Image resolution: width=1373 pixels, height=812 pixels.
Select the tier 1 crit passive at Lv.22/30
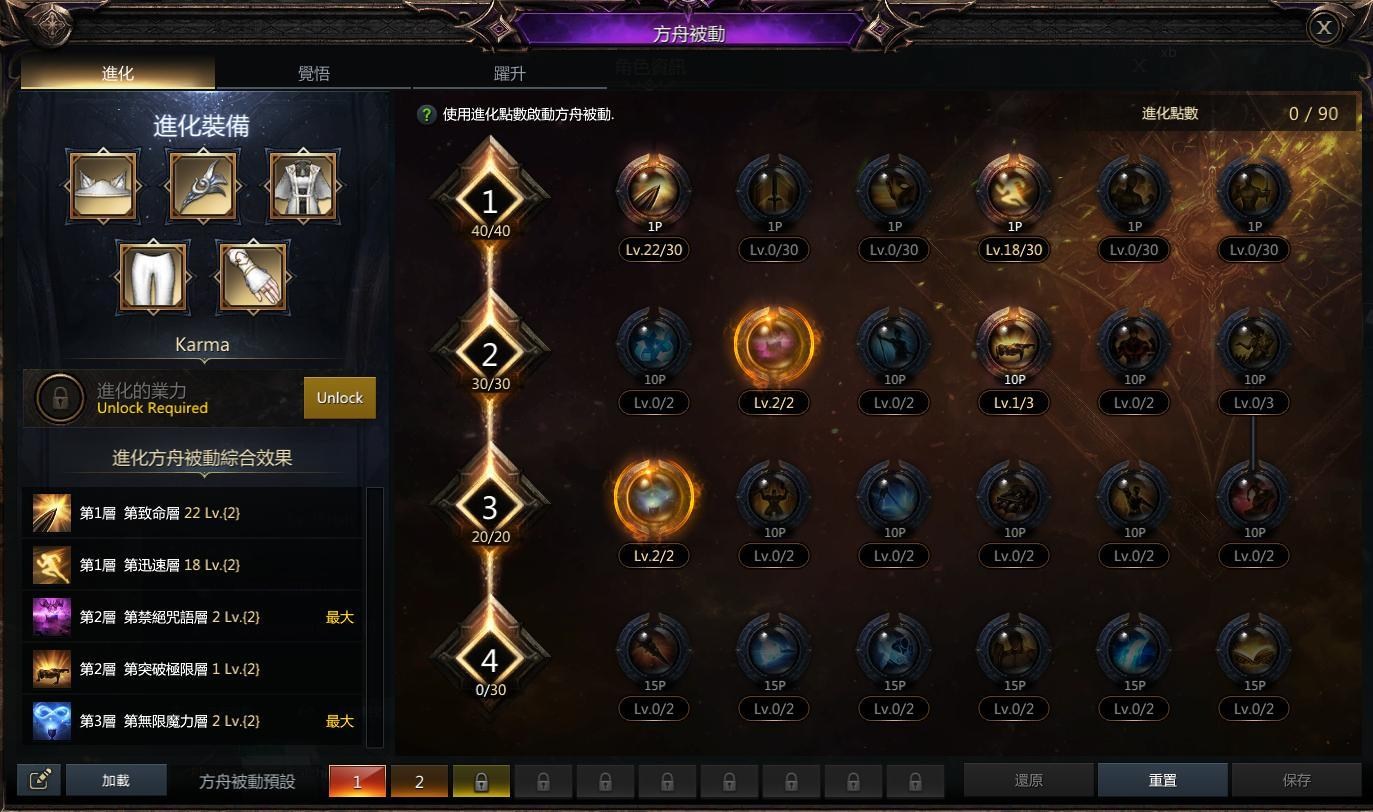(654, 189)
